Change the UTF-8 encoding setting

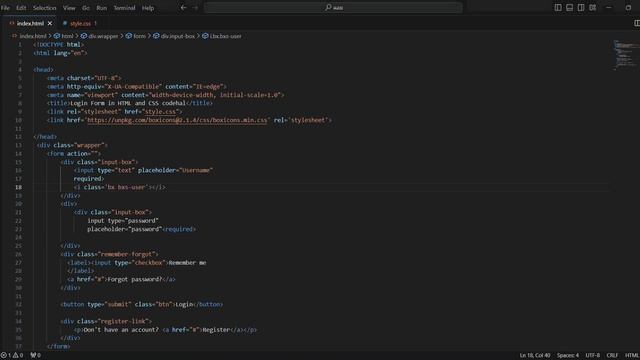(593, 356)
